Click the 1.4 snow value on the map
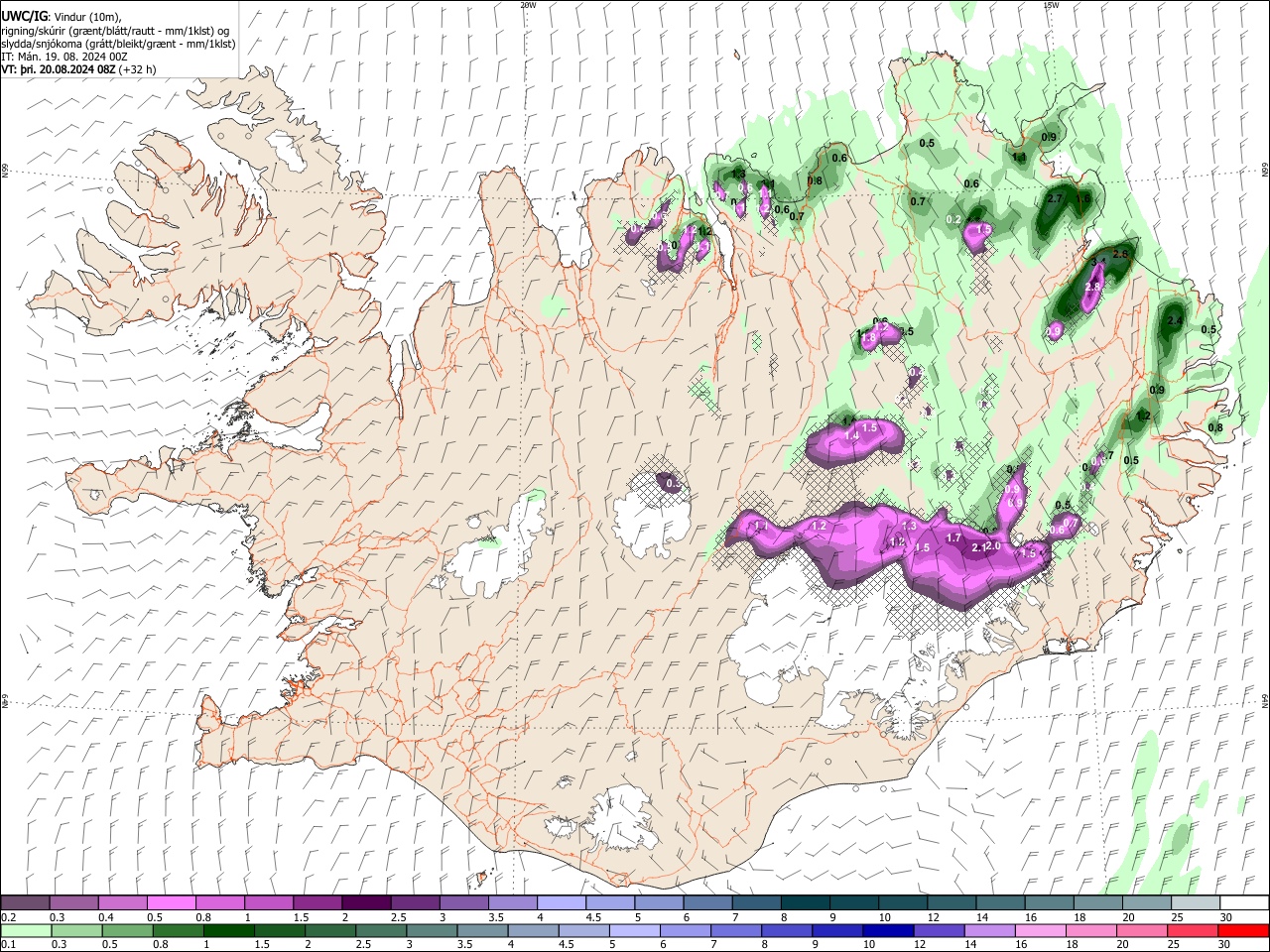This screenshot has width=1270, height=952. (x=851, y=436)
